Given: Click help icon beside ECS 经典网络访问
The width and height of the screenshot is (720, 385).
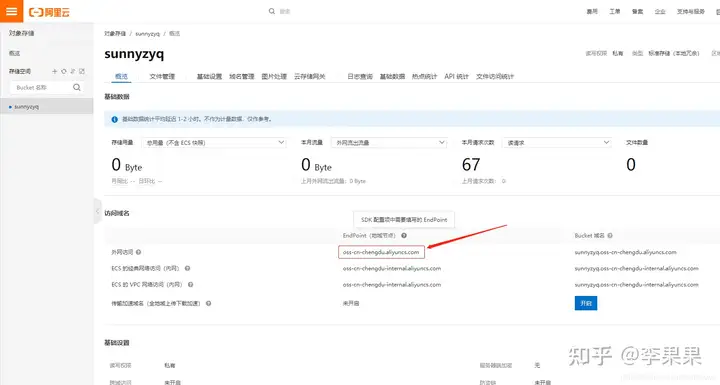Looking at the screenshot, I should pos(187,268).
